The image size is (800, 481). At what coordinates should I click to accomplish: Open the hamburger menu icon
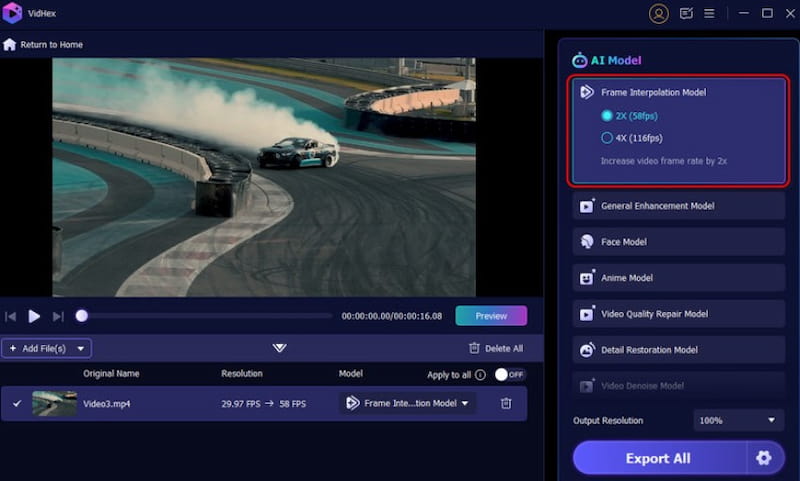709,14
